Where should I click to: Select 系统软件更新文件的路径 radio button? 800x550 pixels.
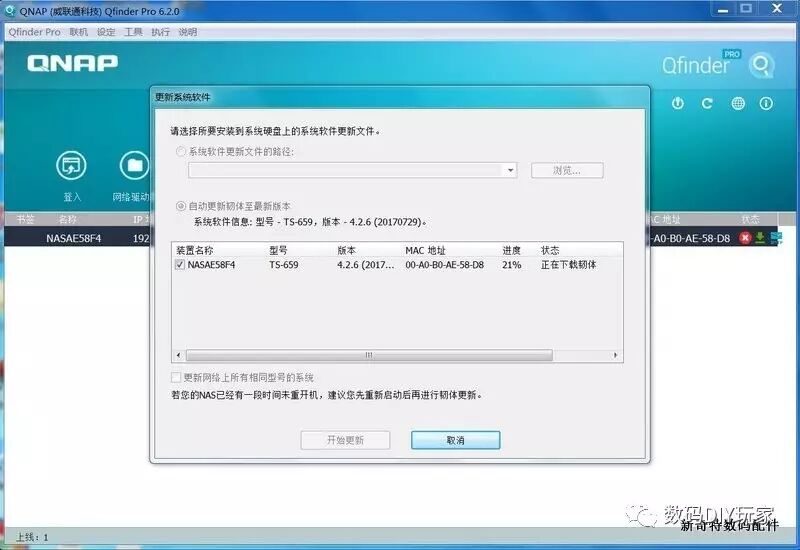180,152
